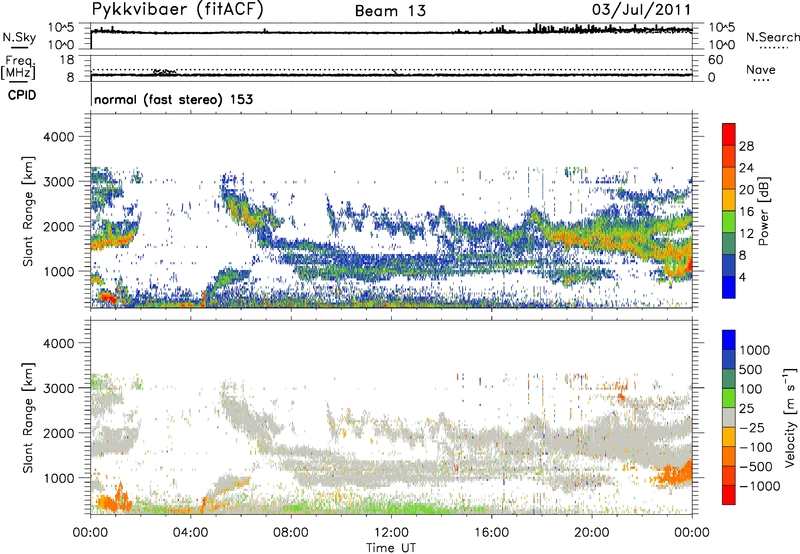Click the orange velocity patch near 00:00 end
Image resolution: width=800 pixels, height=554 pixels.
coord(676,473)
